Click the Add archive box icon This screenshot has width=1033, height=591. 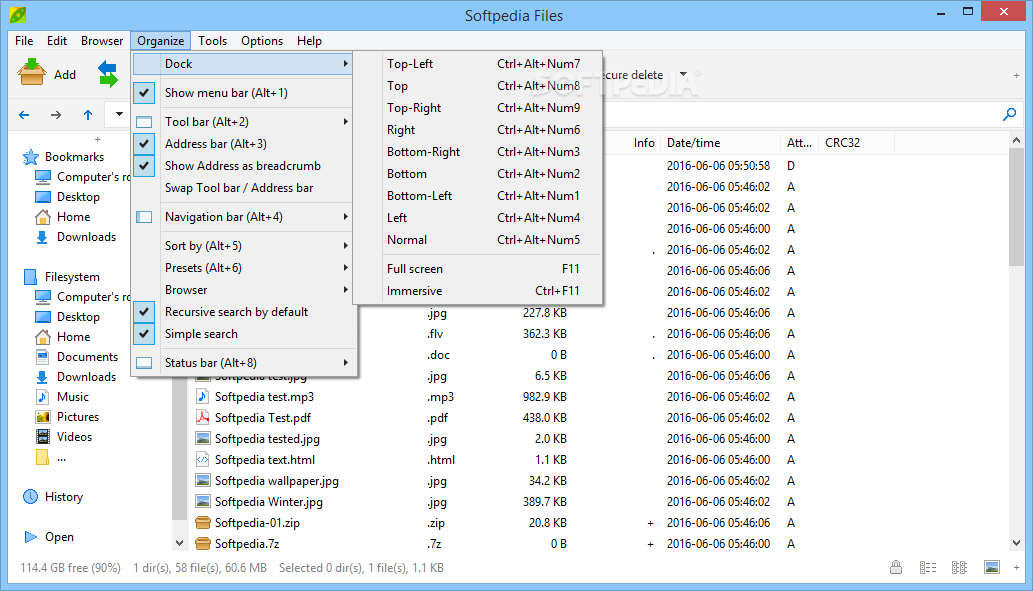click(x=31, y=72)
